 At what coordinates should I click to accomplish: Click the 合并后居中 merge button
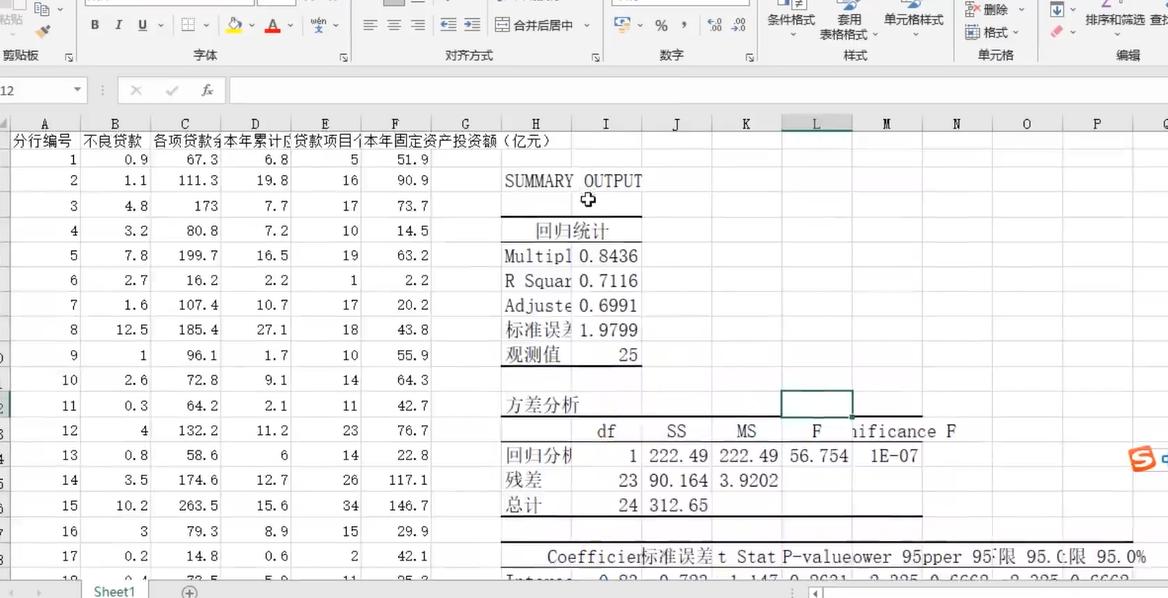pos(536,25)
